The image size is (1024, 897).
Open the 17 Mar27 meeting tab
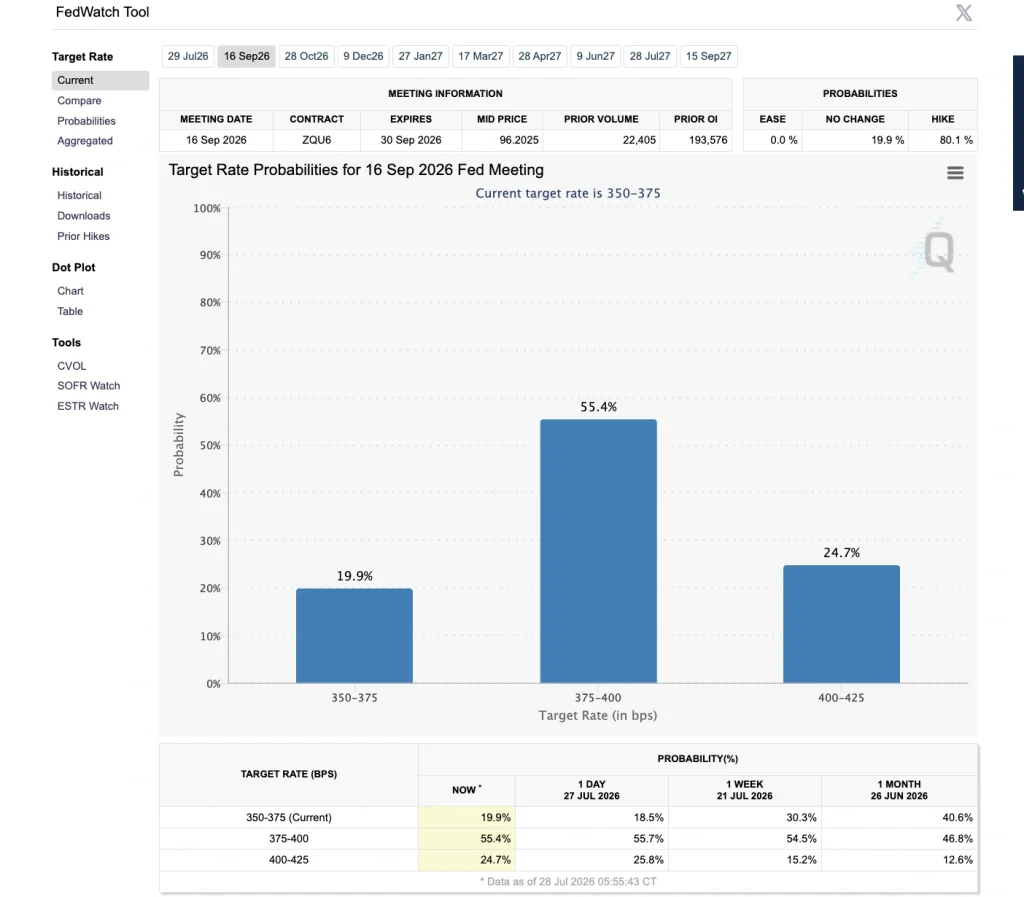pos(481,56)
